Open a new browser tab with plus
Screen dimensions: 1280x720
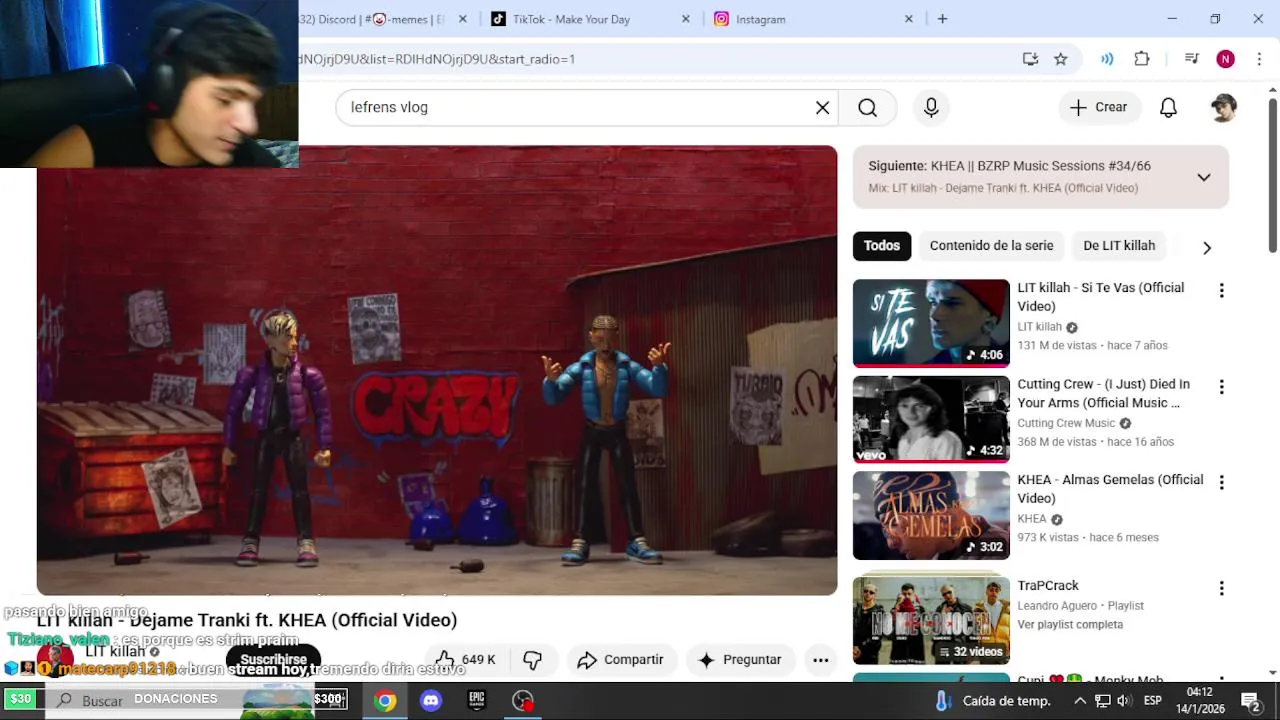tap(942, 19)
